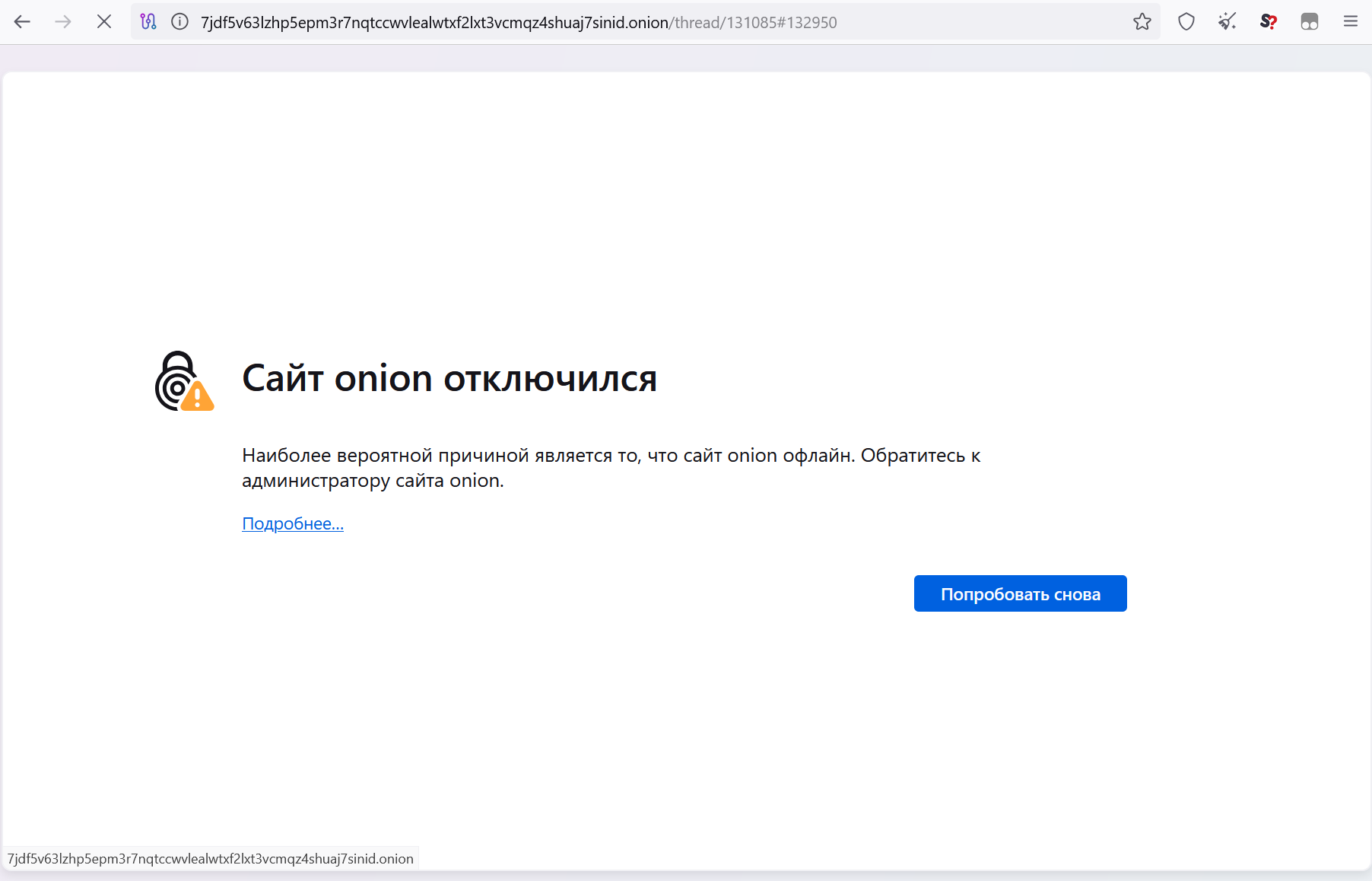Screen dimensions: 1372x881
Task: Stop loading the page
Action: coord(104,22)
